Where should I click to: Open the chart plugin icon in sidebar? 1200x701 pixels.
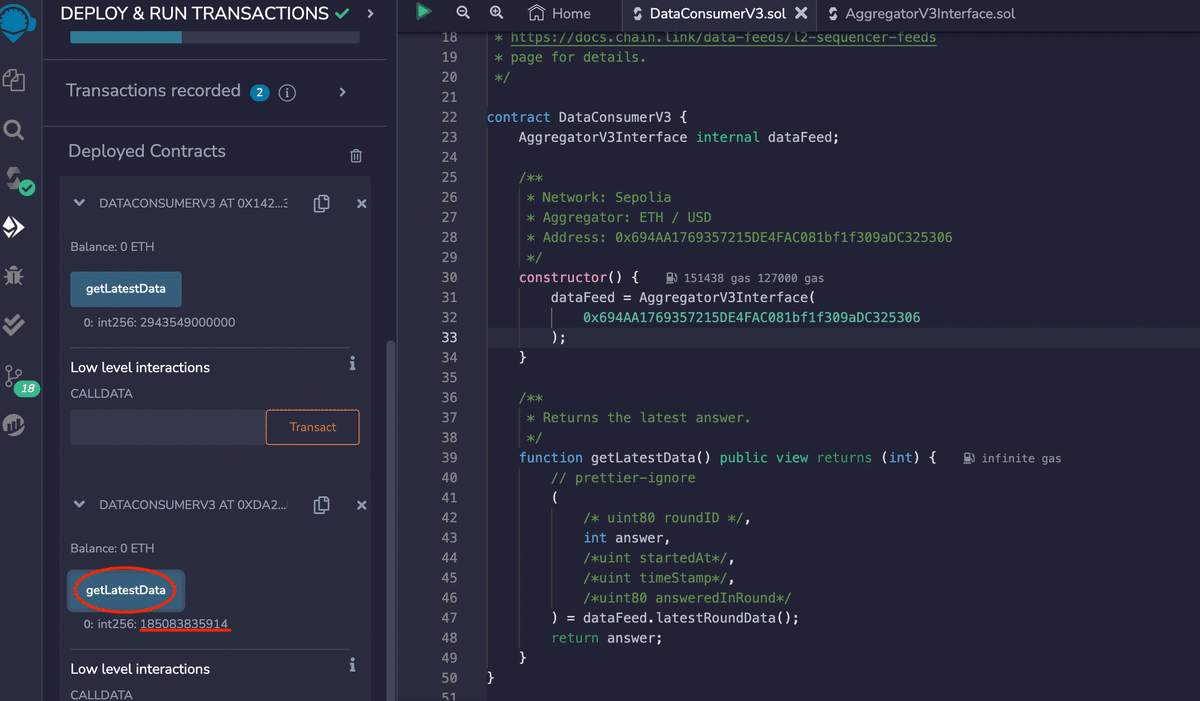(14, 425)
